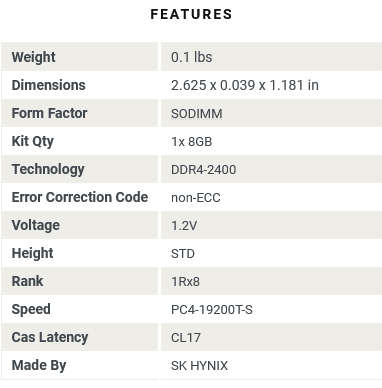Select the Cas Latency label
Screen dimensions: 382x388
click(x=50, y=337)
